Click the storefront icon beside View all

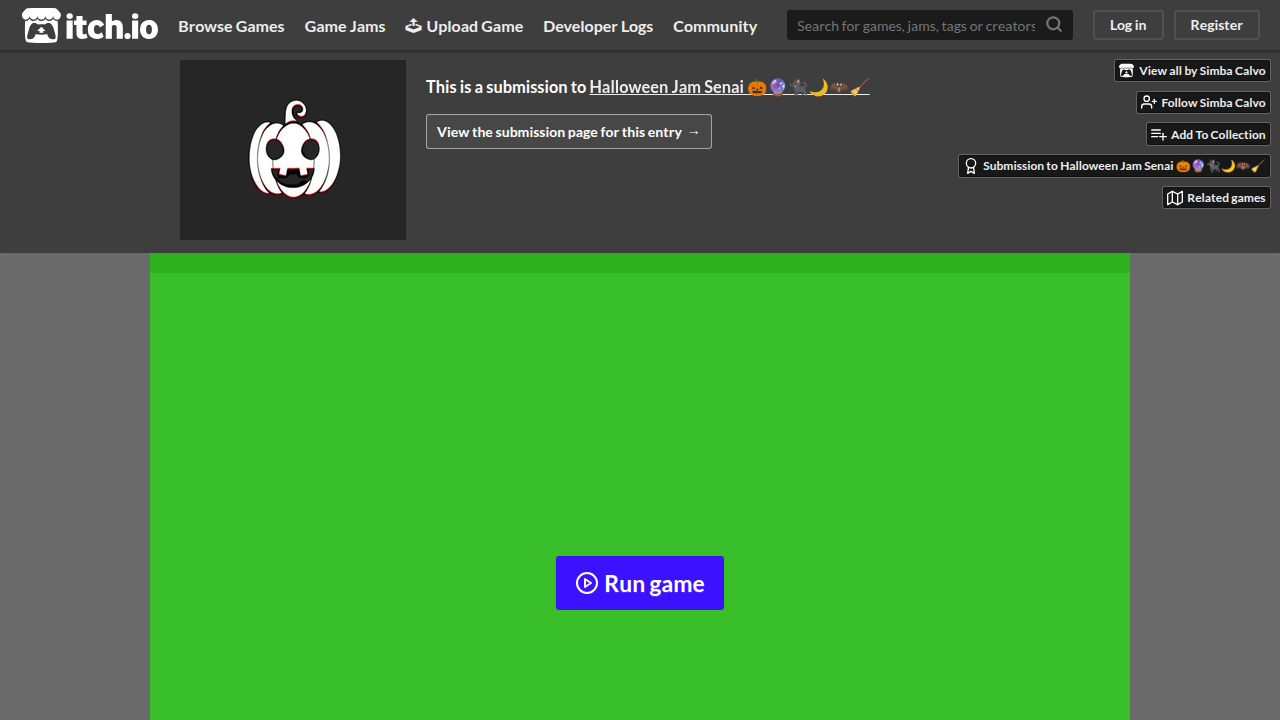[1127, 71]
